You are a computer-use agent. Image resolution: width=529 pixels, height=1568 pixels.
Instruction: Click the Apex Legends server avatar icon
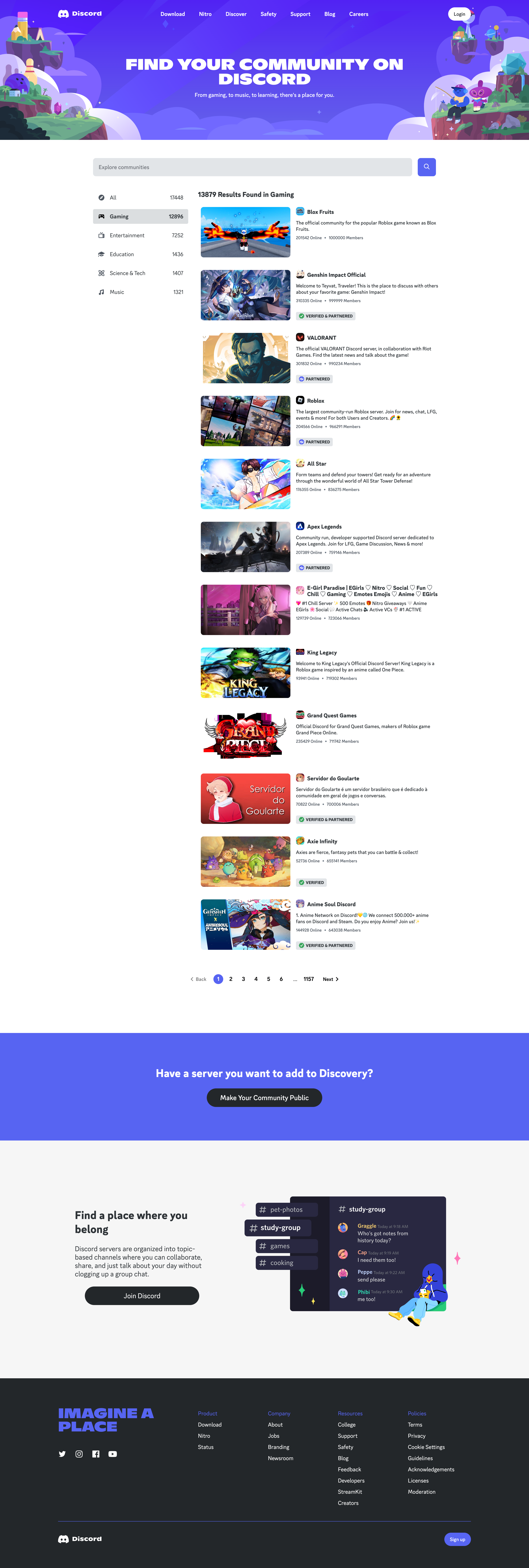coord(300,526)
